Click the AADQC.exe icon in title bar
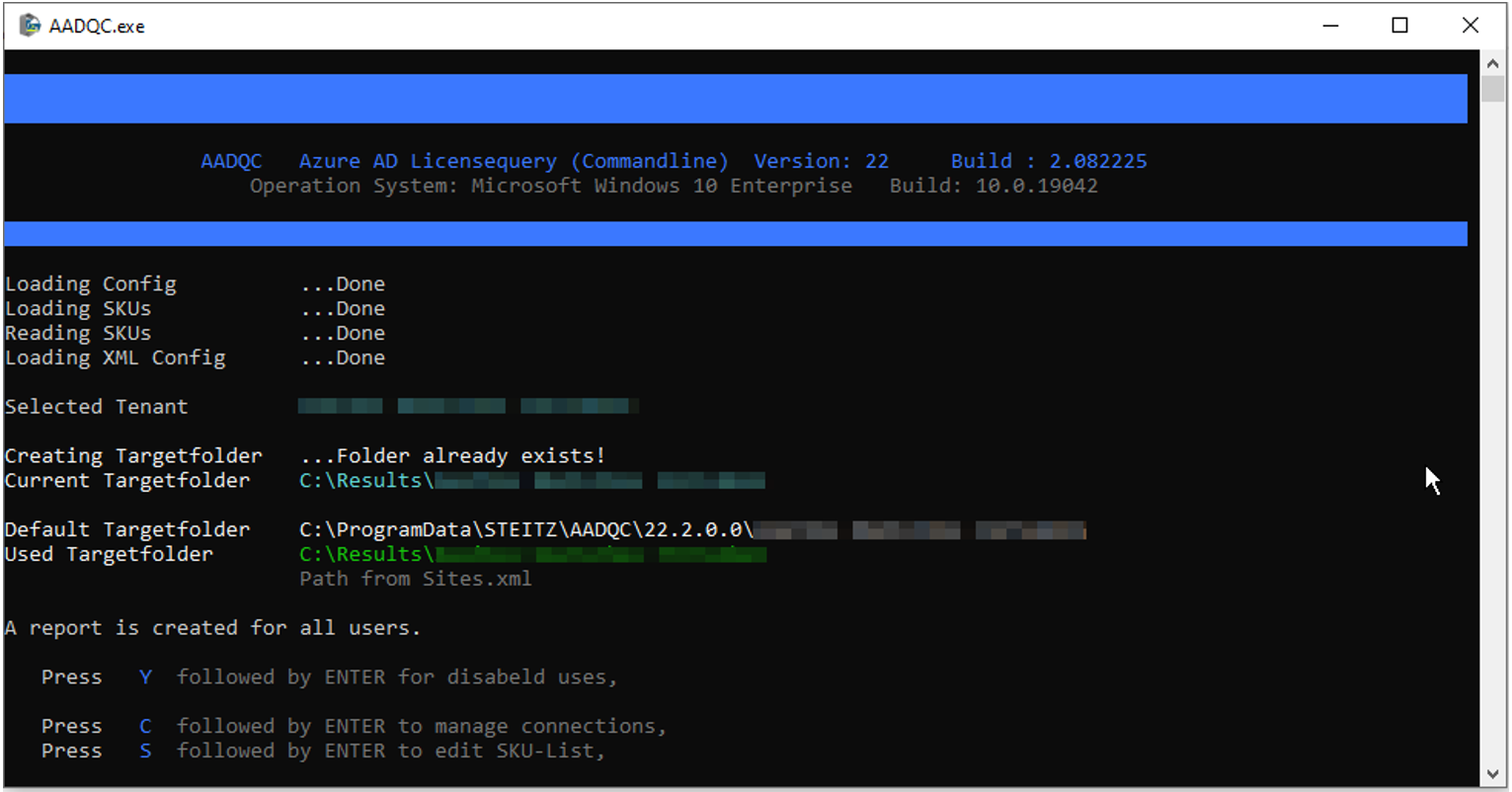Screen dimensions: 1512x792 pyautogui.click(x=30, y=25)
